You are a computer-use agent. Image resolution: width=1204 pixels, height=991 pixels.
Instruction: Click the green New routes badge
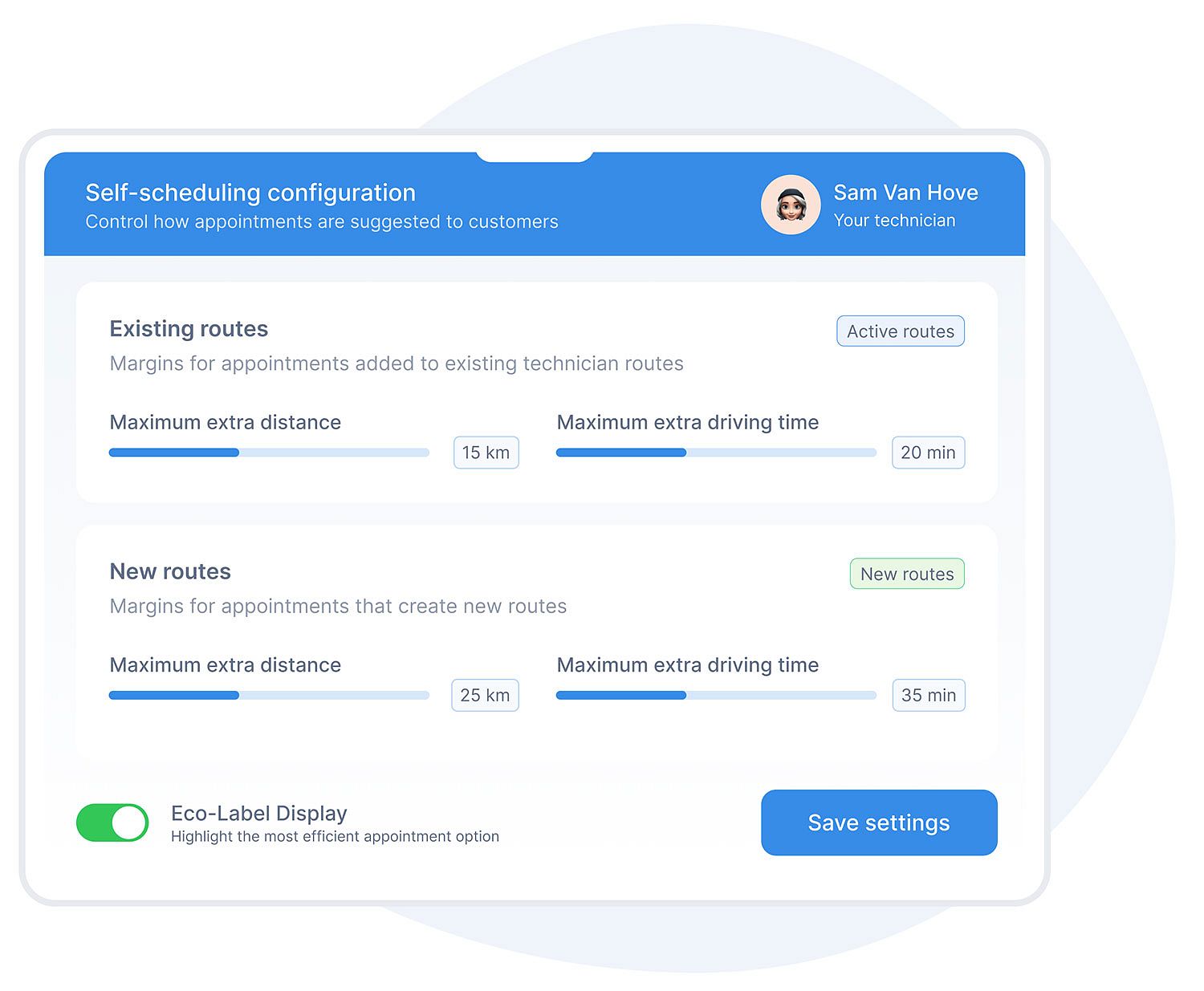click(x=907, y=574)
